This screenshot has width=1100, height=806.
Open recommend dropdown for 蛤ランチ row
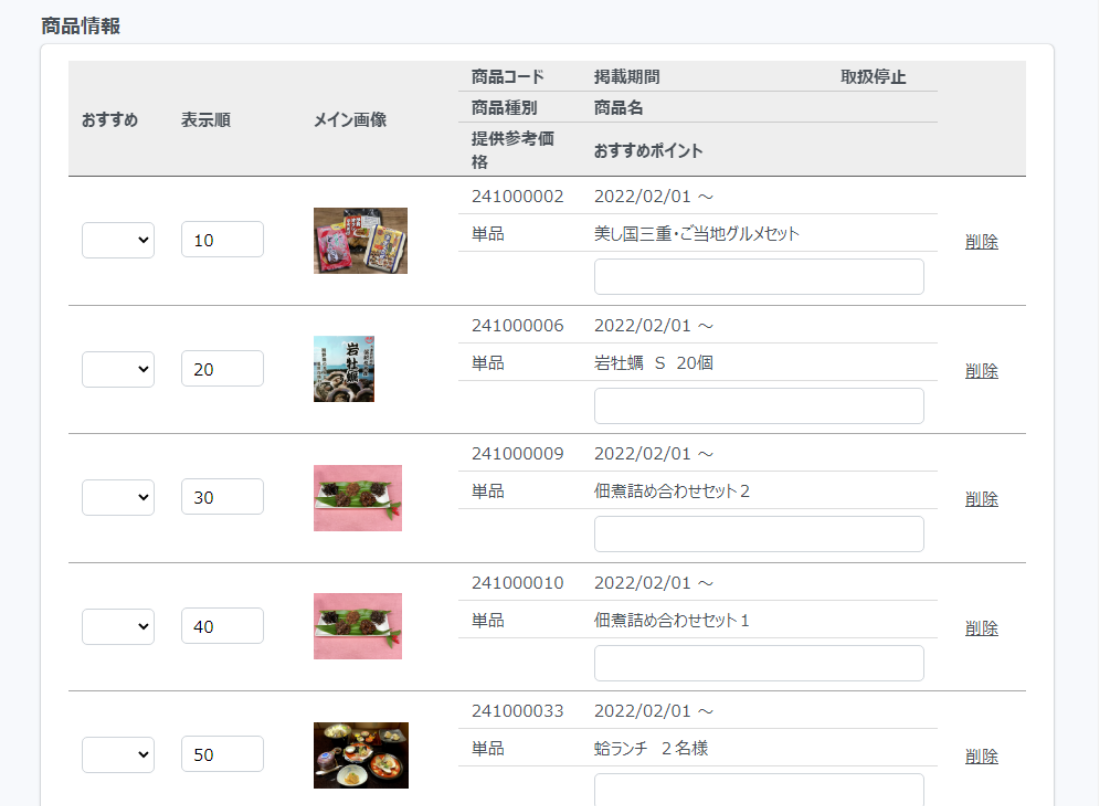coord(118,755)
